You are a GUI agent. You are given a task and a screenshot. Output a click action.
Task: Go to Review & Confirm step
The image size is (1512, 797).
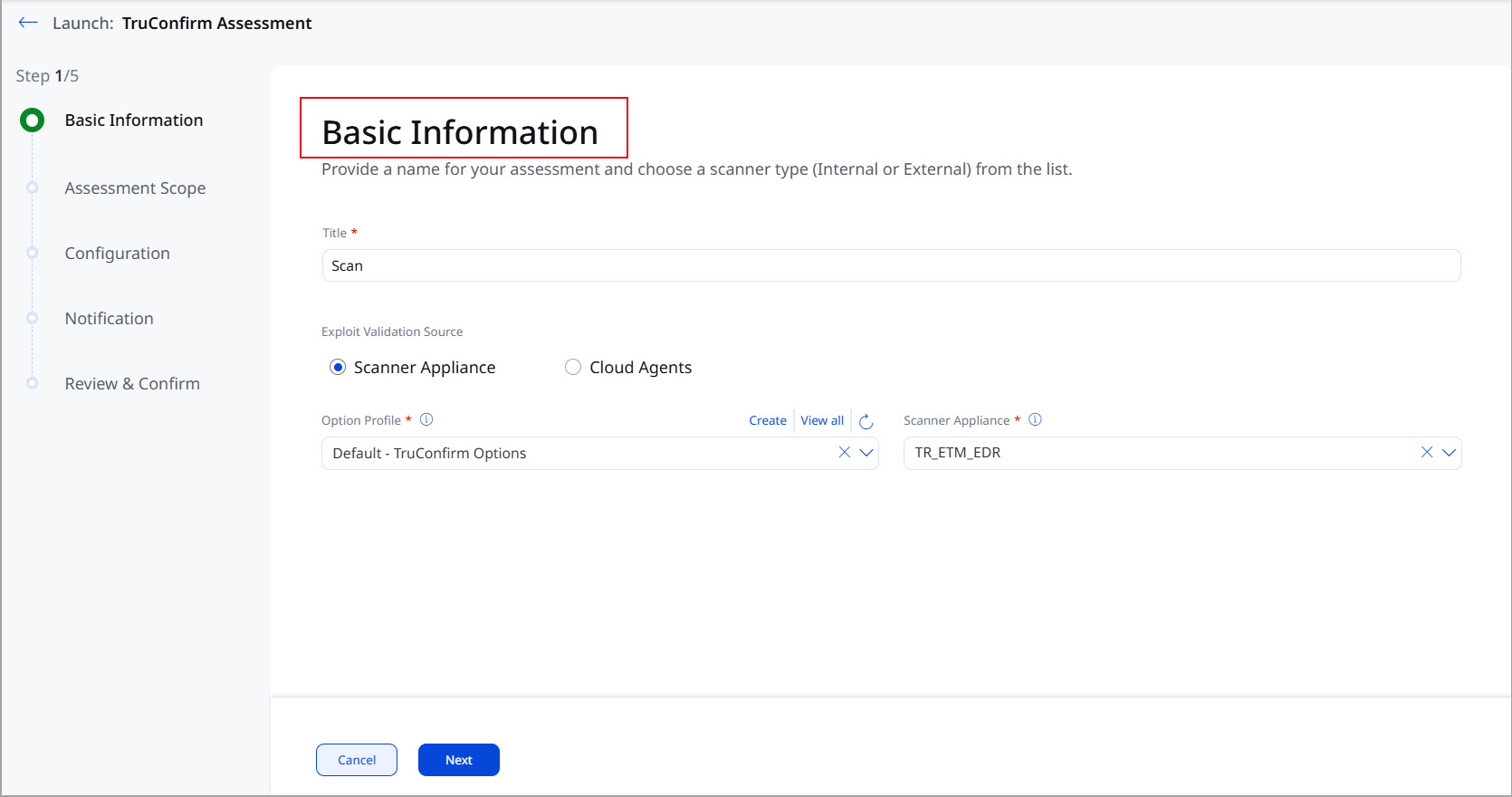coord(132,384)
